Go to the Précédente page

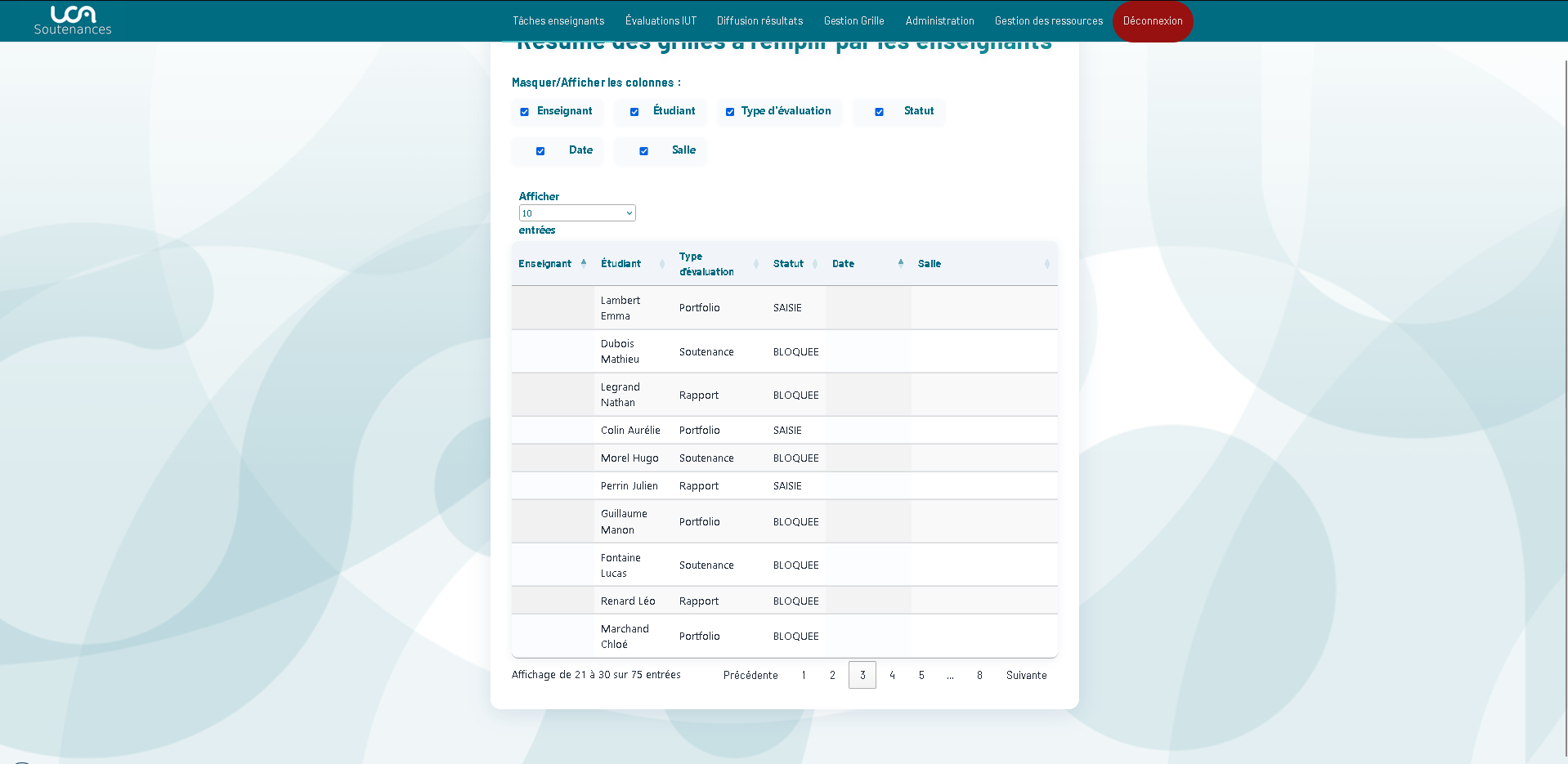pyautogui.click(x=750, y=676)
